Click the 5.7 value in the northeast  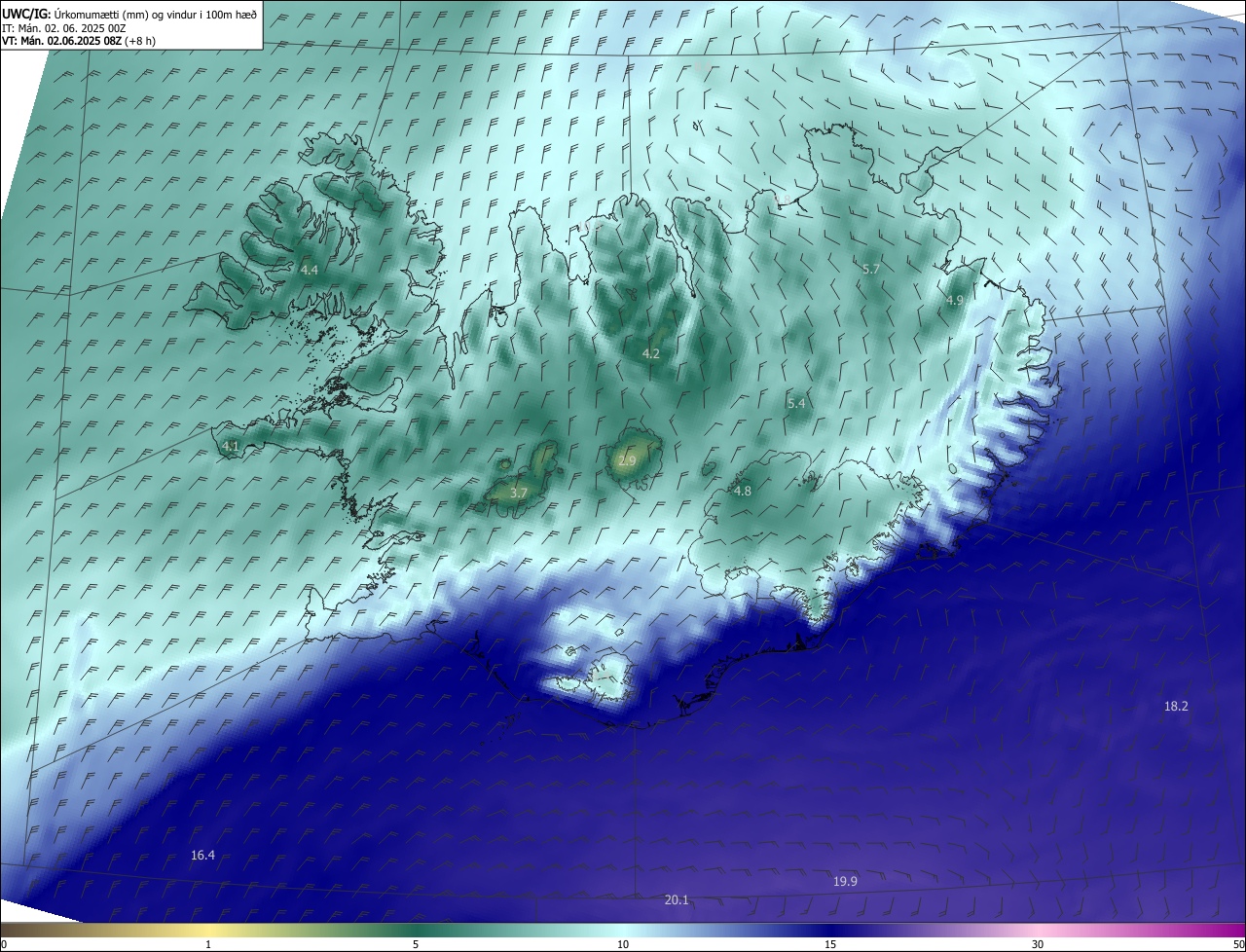click(x=871, y=269)
